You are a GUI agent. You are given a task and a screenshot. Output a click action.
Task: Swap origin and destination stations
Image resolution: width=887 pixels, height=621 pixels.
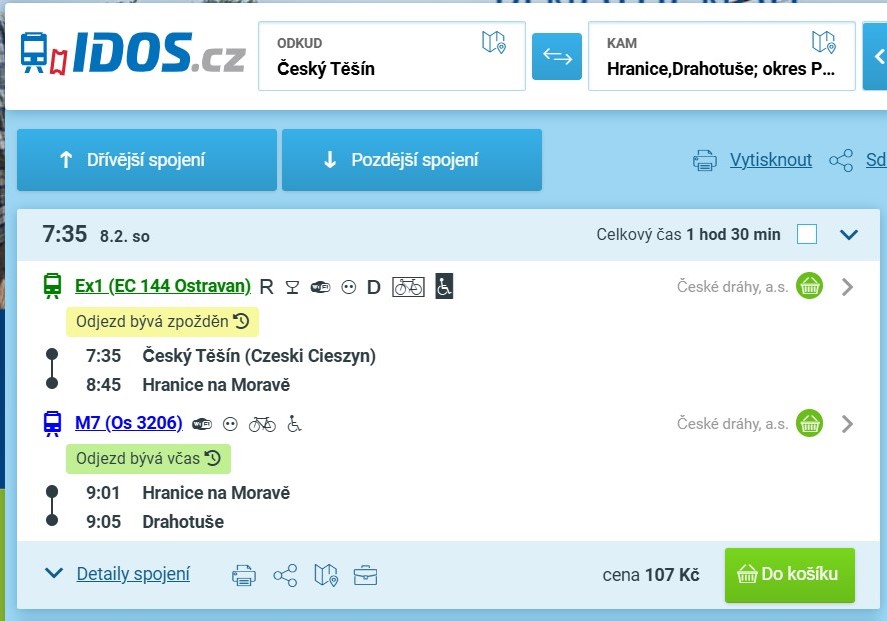(x=557, y=57)
